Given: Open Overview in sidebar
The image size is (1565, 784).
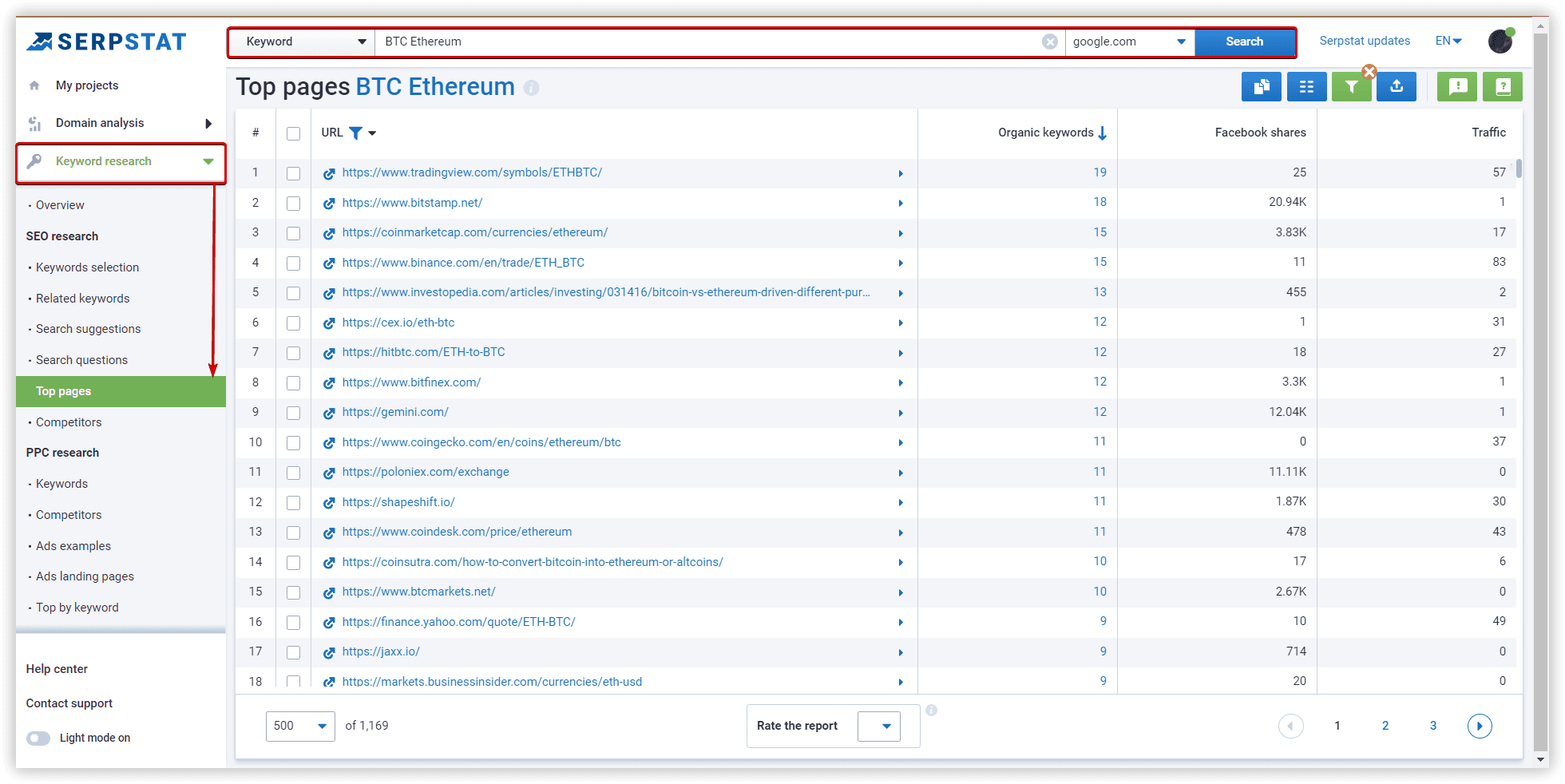Looking at the screenshot, I should [60, 205].
